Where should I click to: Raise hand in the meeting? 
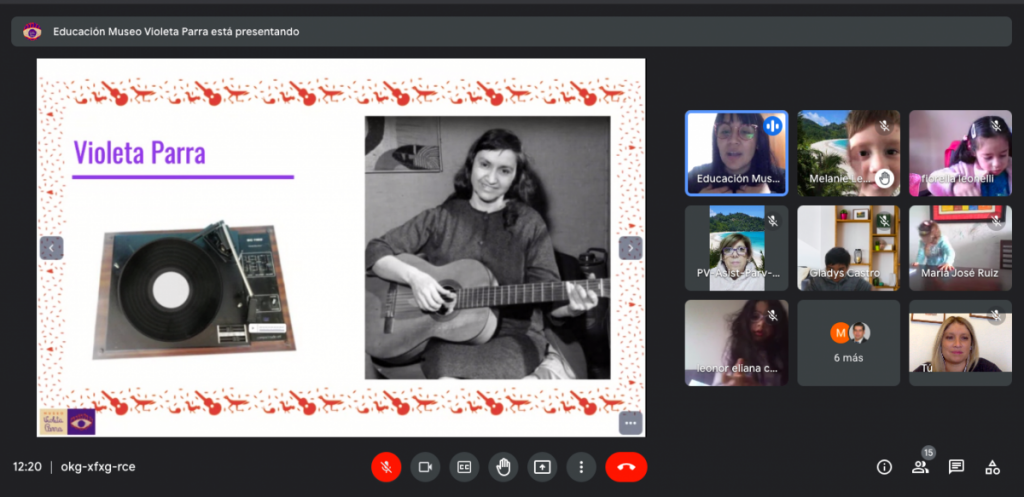(503, 466)
